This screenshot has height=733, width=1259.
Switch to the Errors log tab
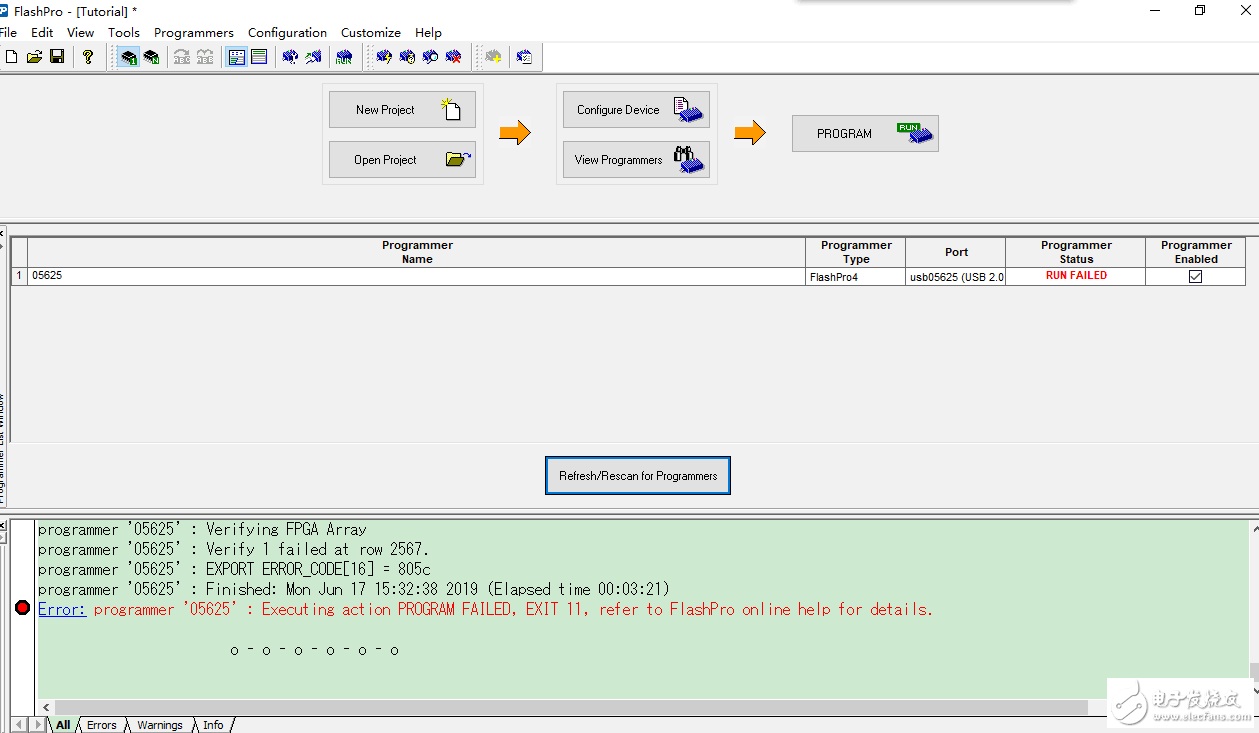pyautogui.click(x=102, y=725)
